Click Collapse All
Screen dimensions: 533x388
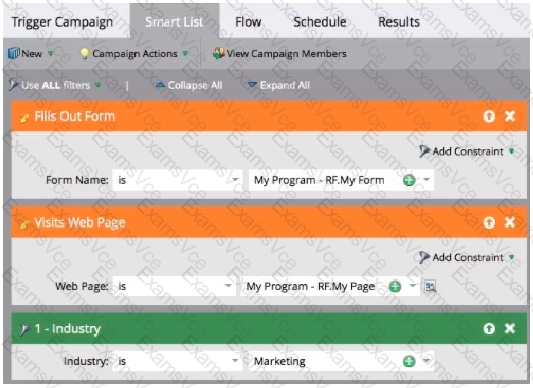[x=189, y=85]
